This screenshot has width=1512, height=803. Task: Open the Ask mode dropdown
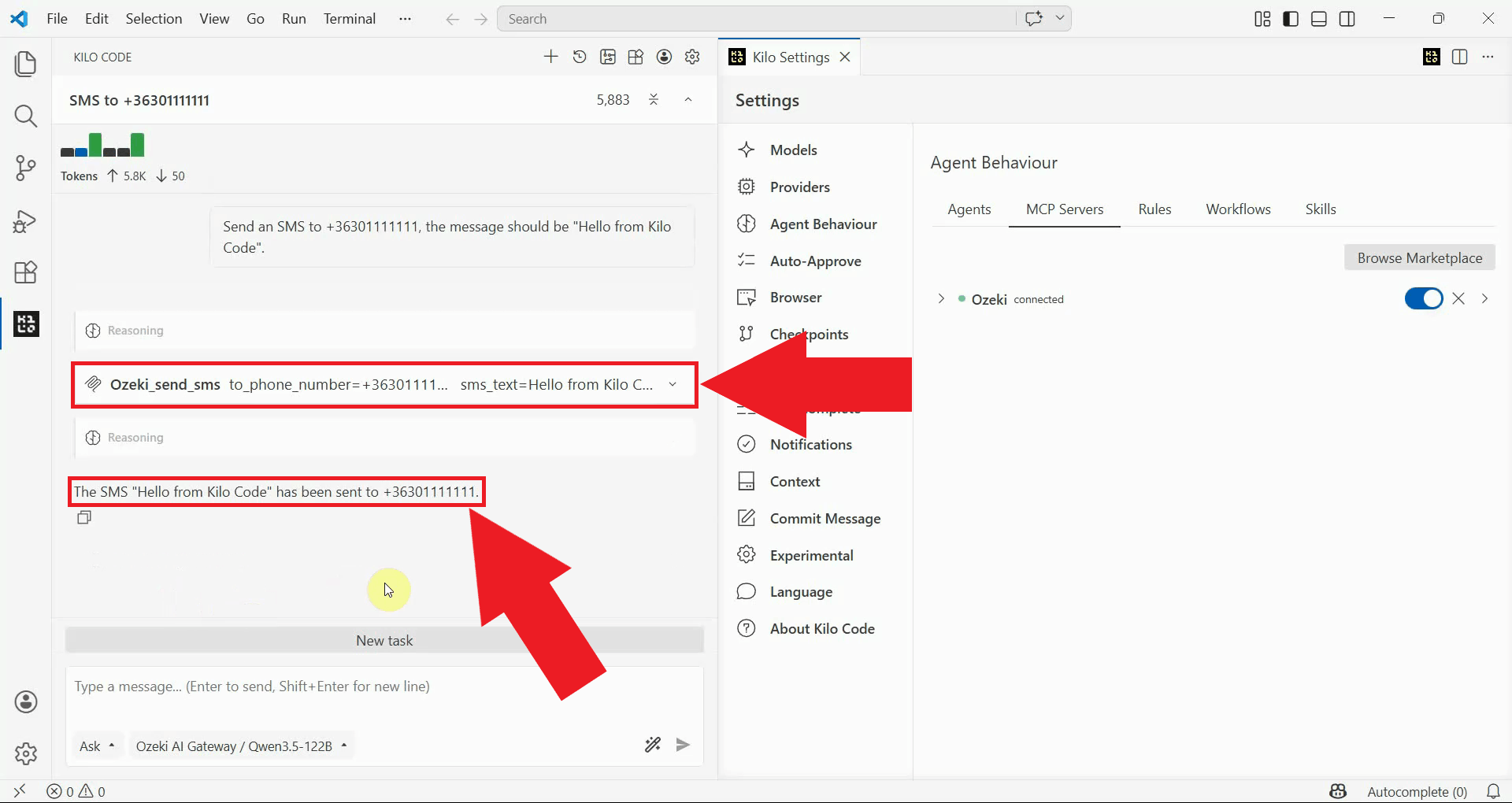(97, 746)
